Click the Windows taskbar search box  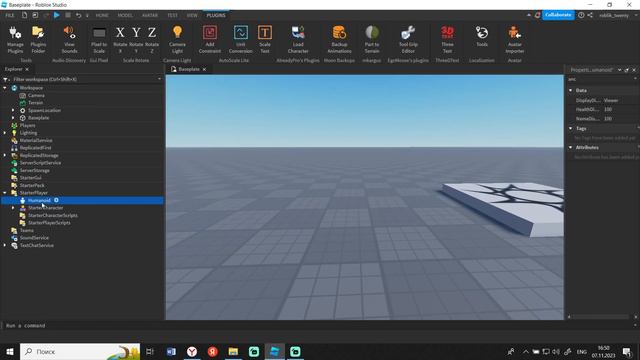tap(80, 351)
